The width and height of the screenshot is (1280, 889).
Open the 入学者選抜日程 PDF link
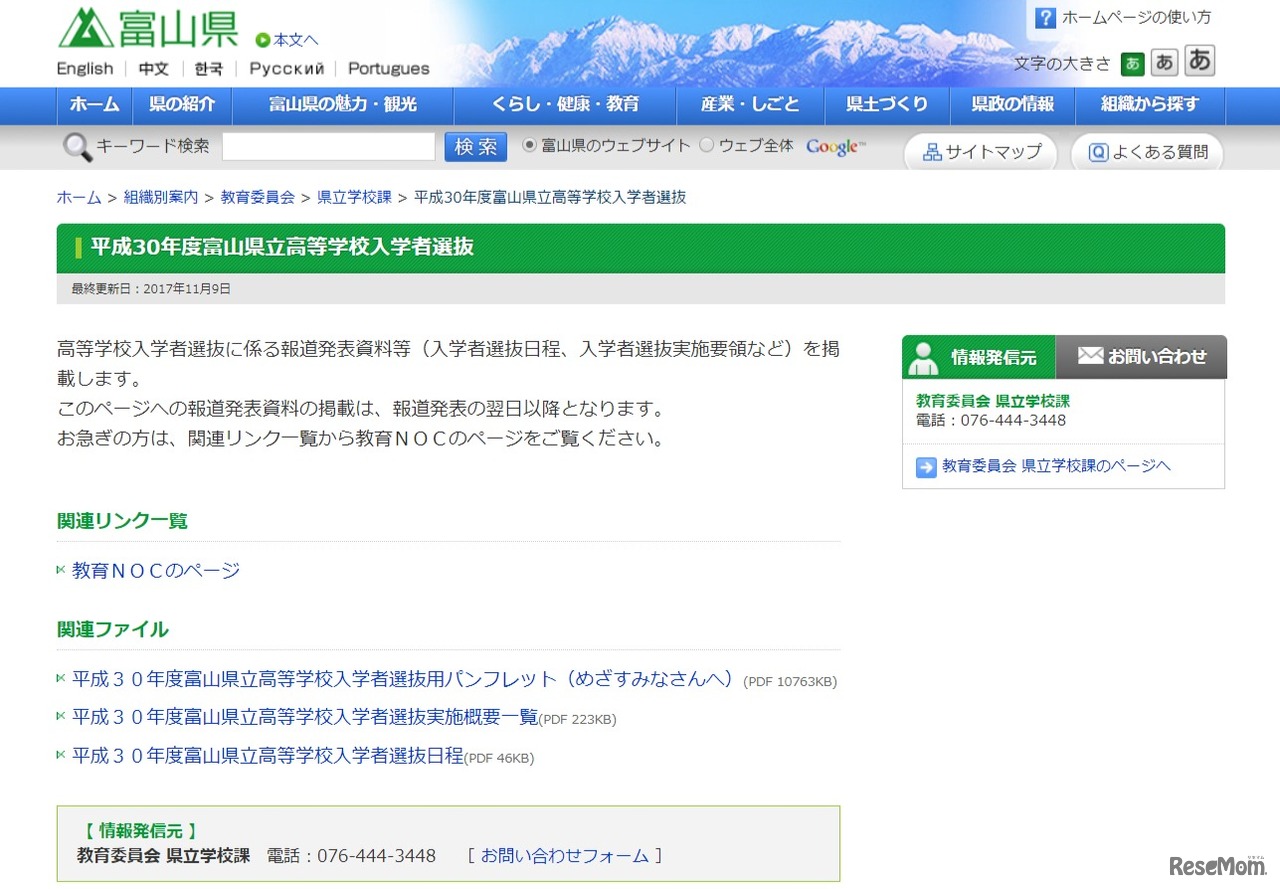[x=265, y=756]
